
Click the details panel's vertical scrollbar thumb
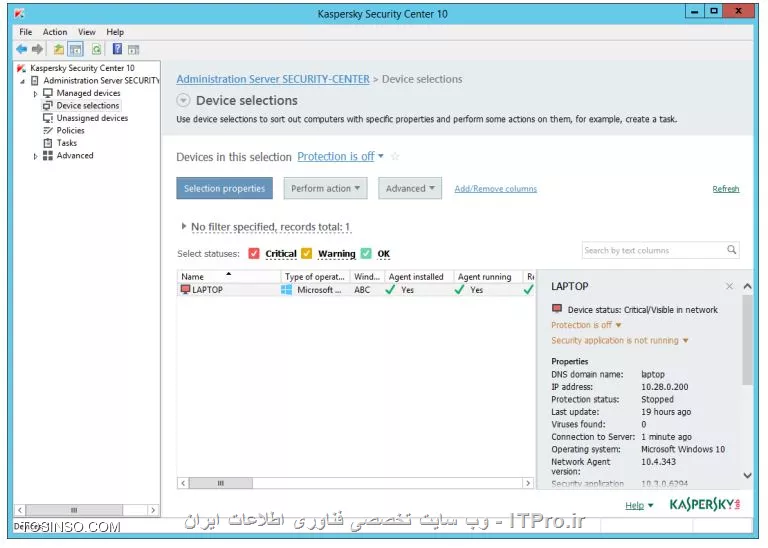click(747, 339)
